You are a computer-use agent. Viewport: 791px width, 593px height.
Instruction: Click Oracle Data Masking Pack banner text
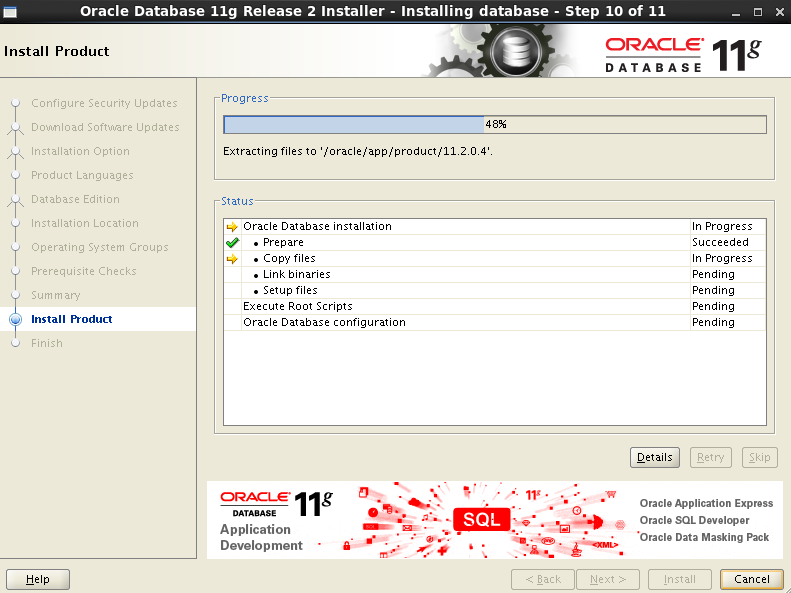(704, 538)
